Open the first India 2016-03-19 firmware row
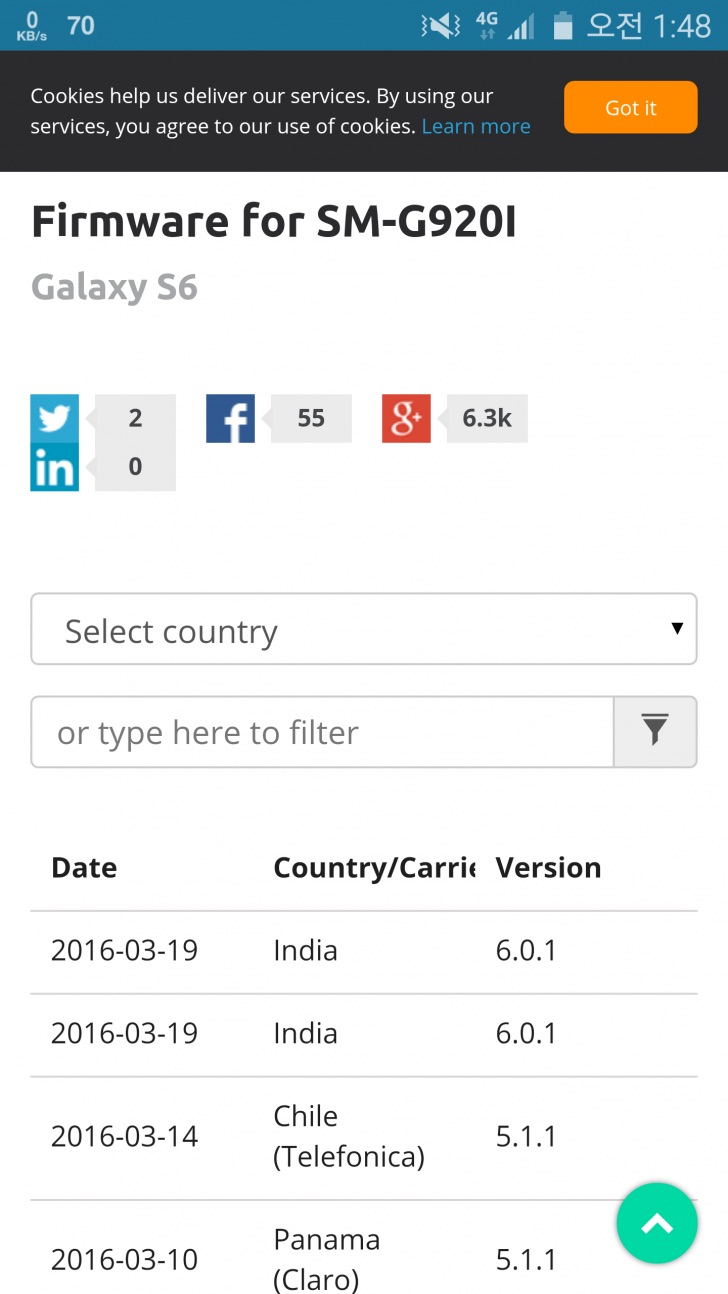 point(364,950)
